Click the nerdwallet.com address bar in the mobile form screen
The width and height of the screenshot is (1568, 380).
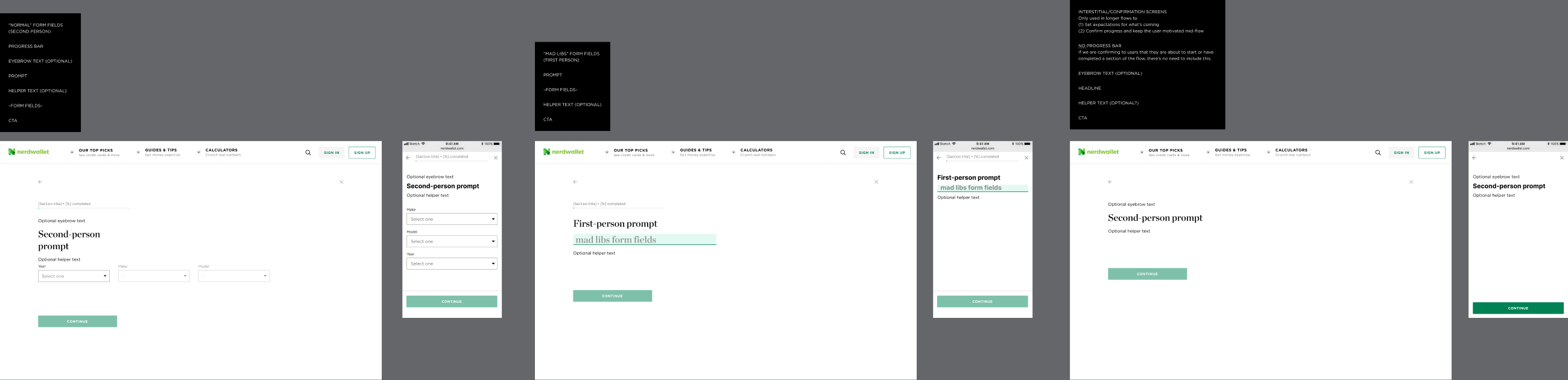click(x=452, y=148)
